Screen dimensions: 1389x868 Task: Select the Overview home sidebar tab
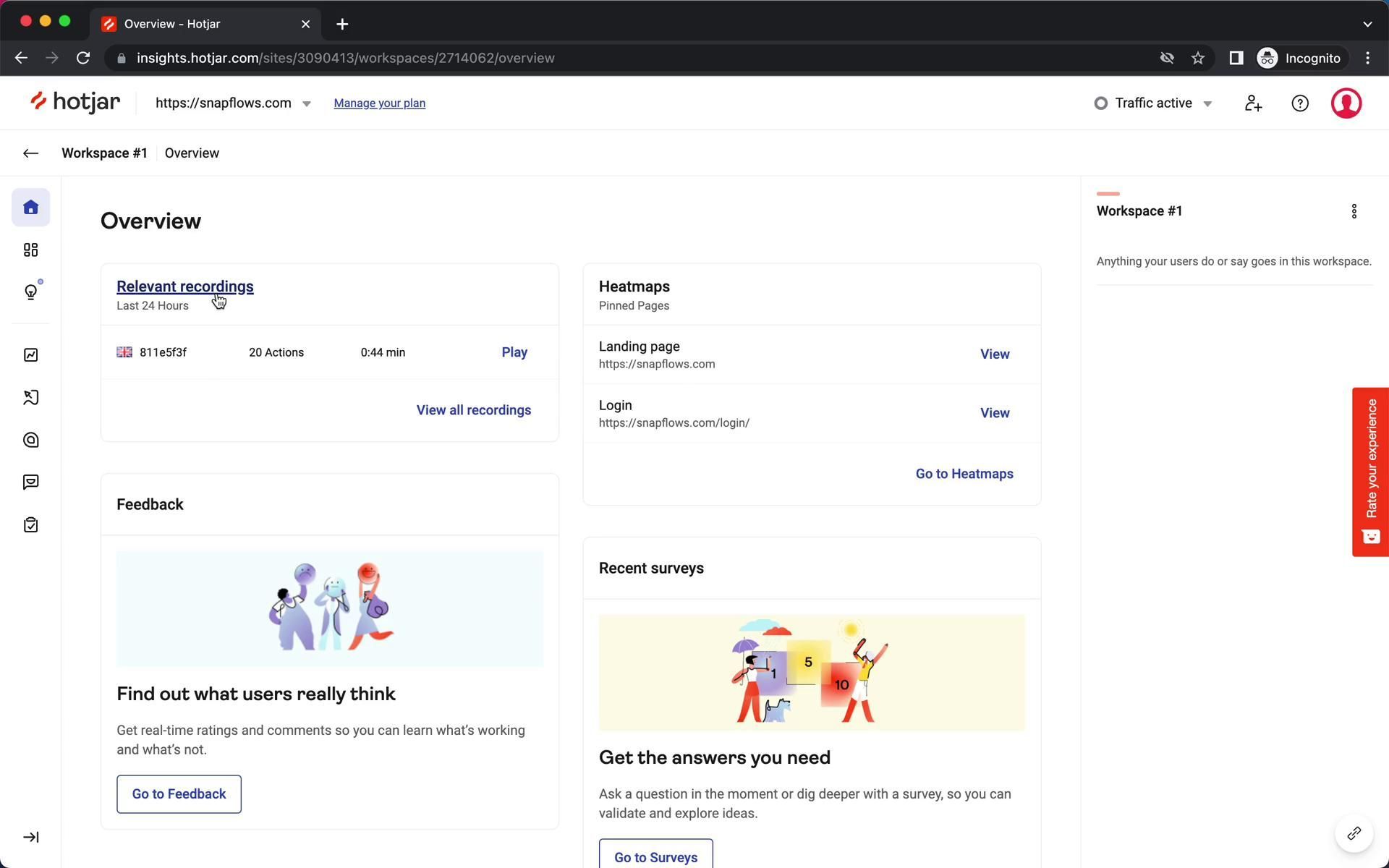[x=30, y=208]
